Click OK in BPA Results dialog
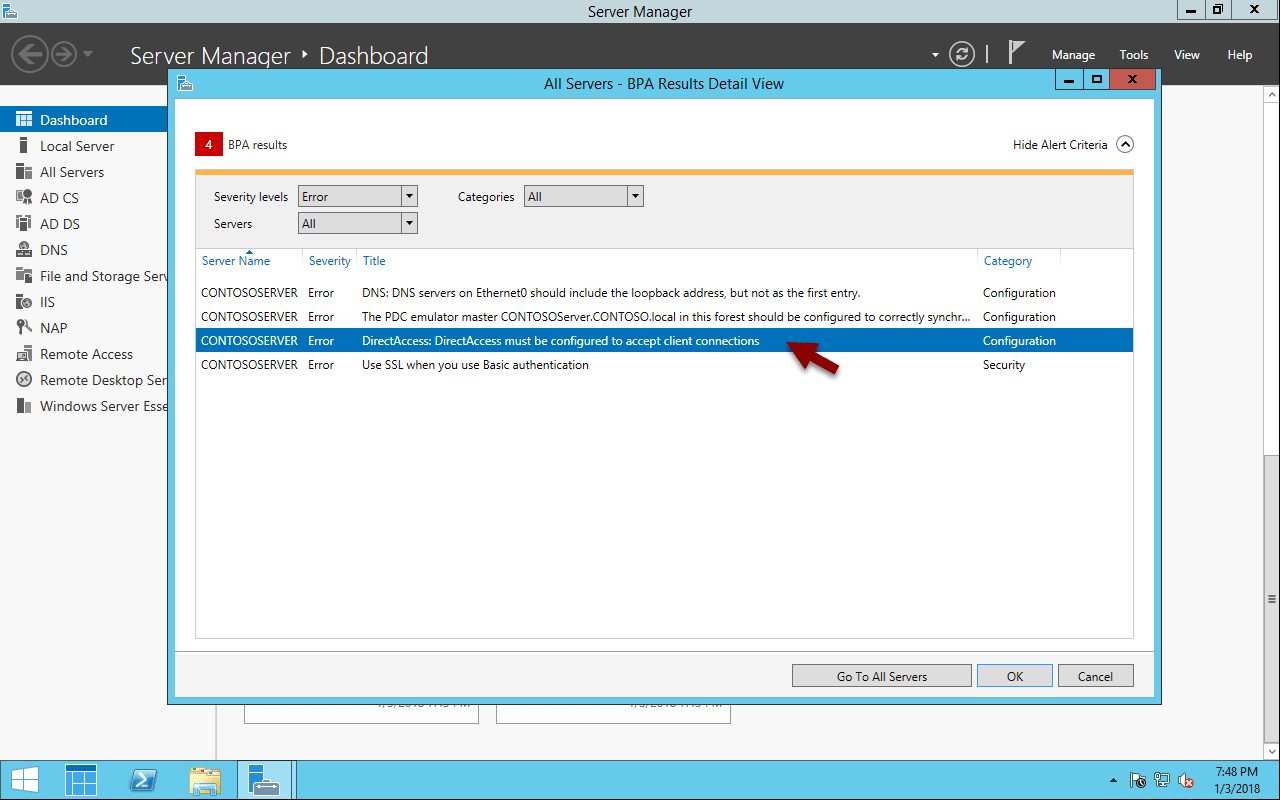The width and height of the screenshot is (1280, 800). point(1015,676)
